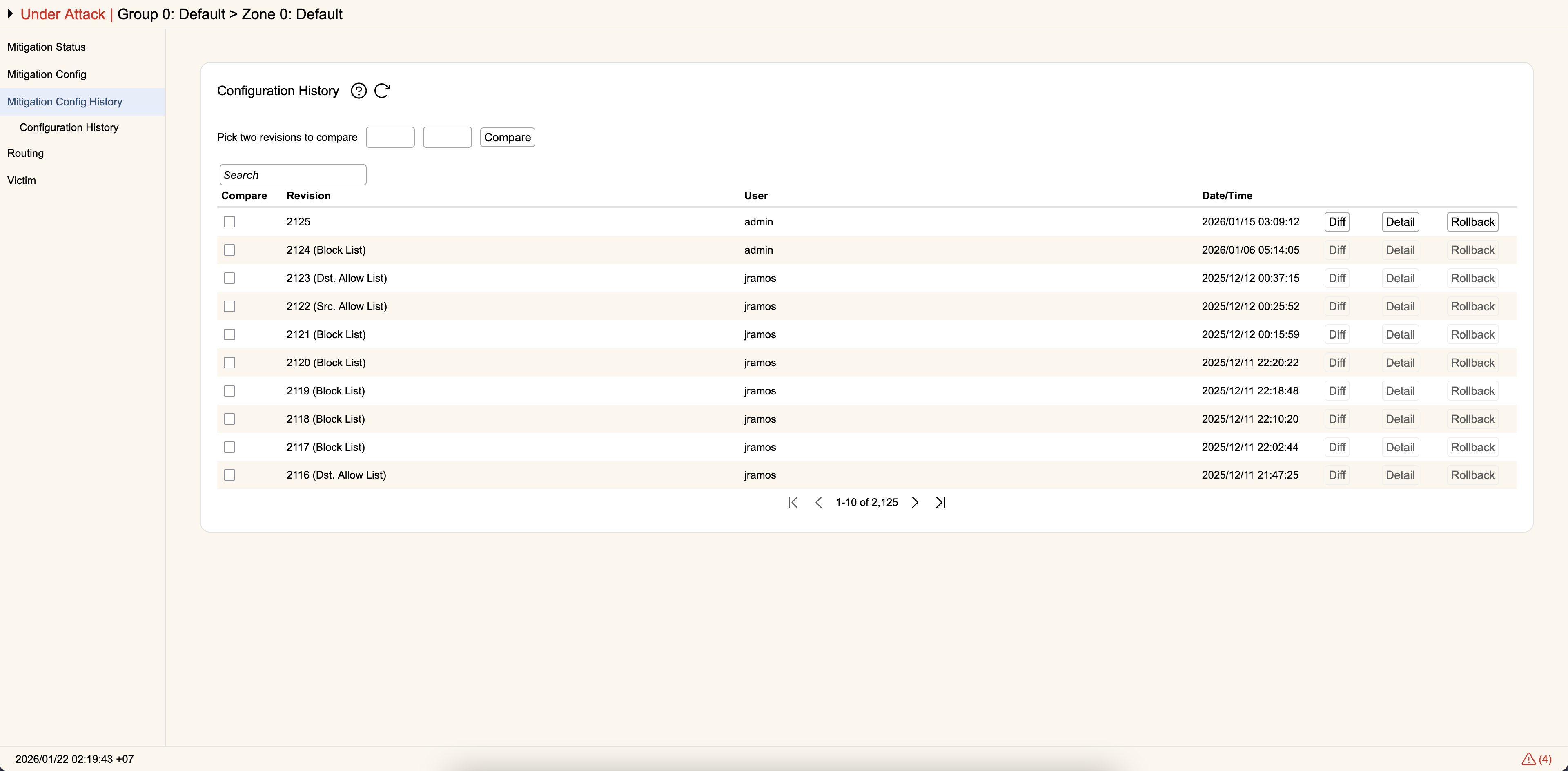Rollback to revision 2122 (Src. Allow List)
The width and height of the screenshot is (1568, 771).
pos(1472,306)
